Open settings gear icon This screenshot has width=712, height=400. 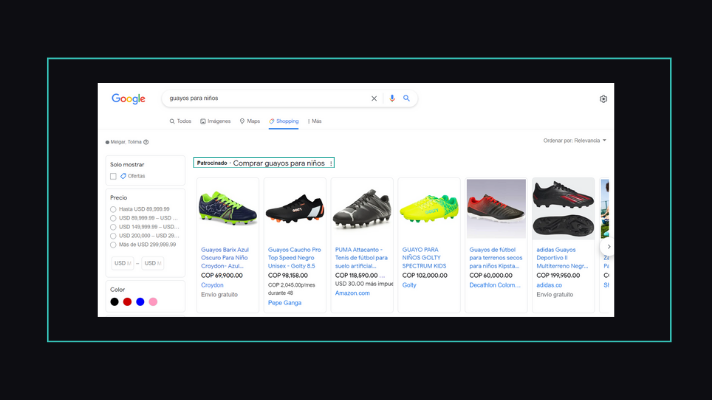(x=603, y=99)
